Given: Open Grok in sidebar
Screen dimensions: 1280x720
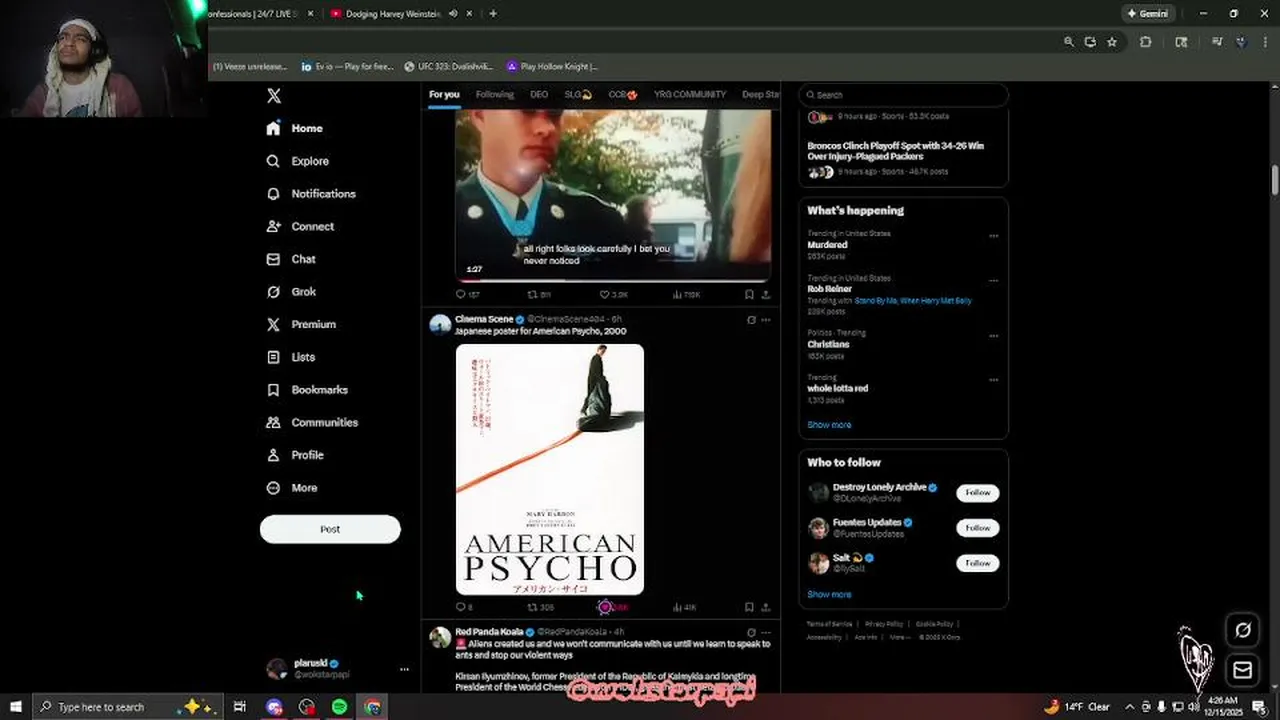Looking at the screenshot, I should point(291,292).
